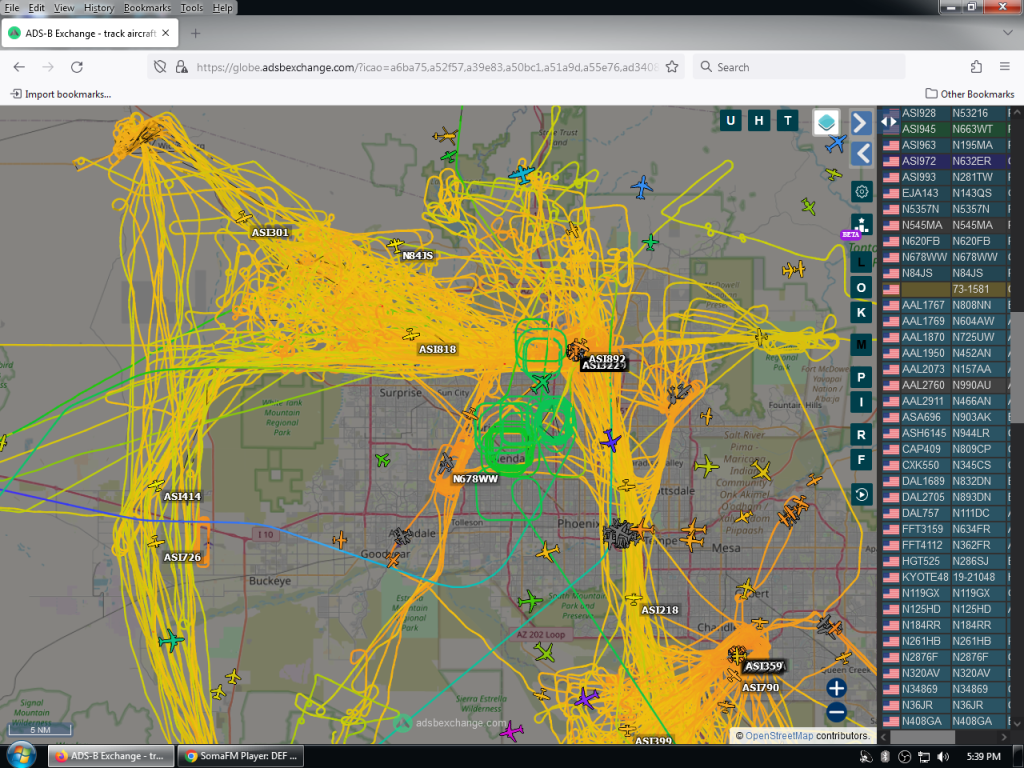Viewport: 1024px width, 768px height.
Task: Open the Edit menu
Action: point(37,8)
